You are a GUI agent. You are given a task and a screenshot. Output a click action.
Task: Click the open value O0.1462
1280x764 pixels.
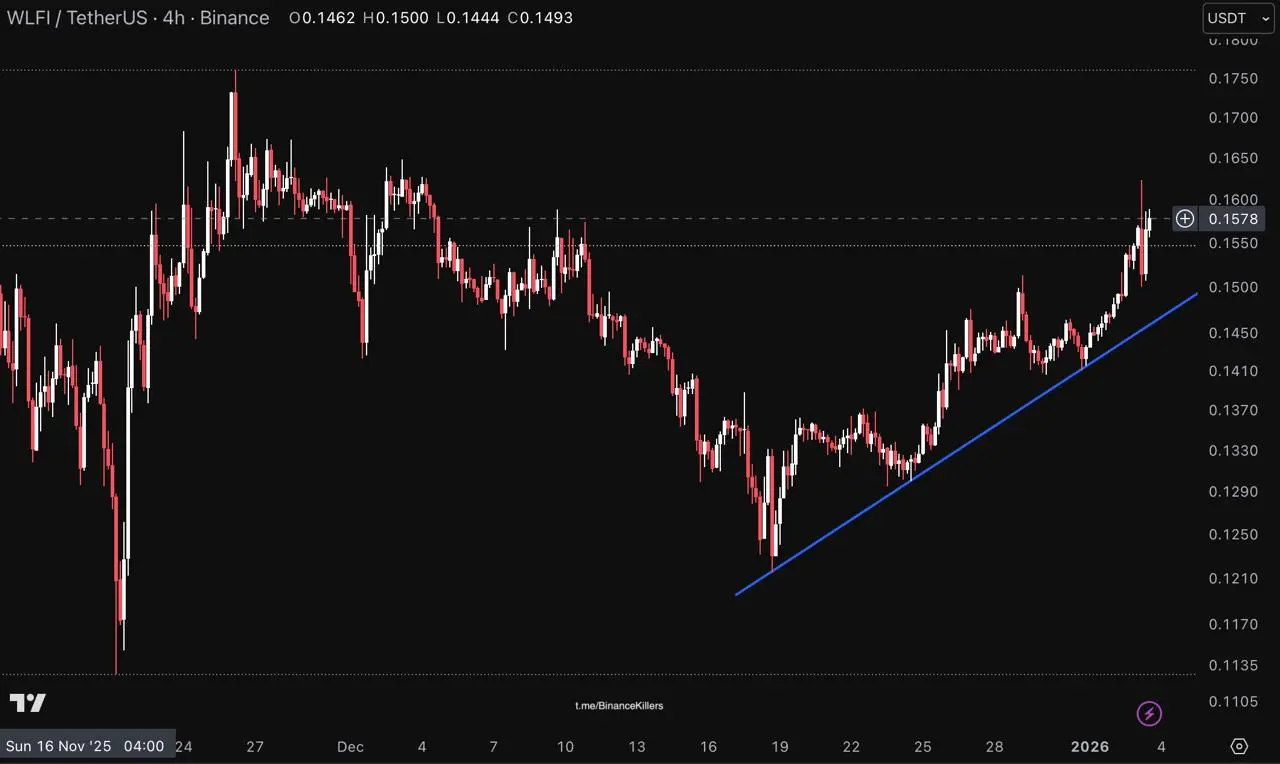click(322, 18)
